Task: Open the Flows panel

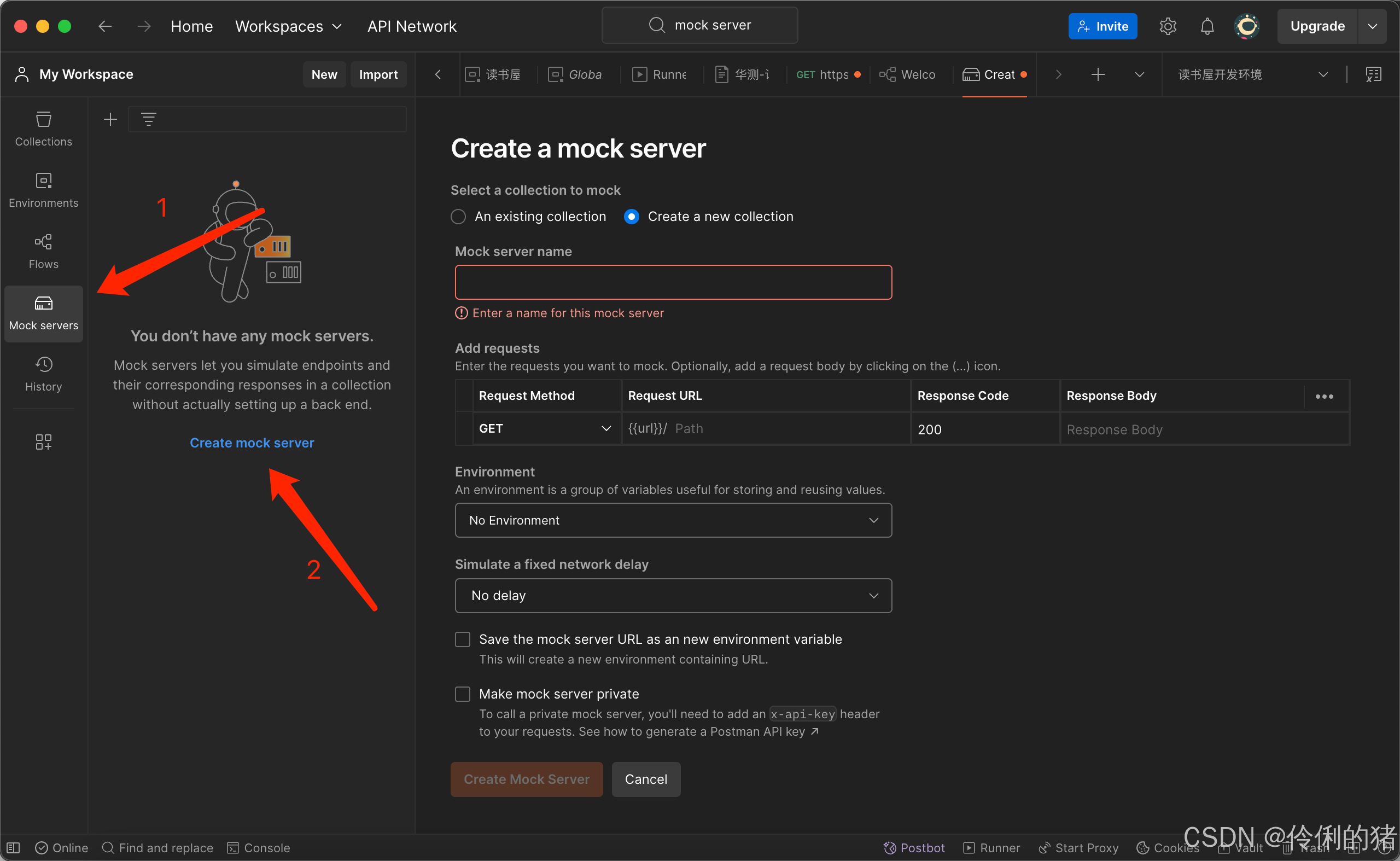Action: [43, 251]
